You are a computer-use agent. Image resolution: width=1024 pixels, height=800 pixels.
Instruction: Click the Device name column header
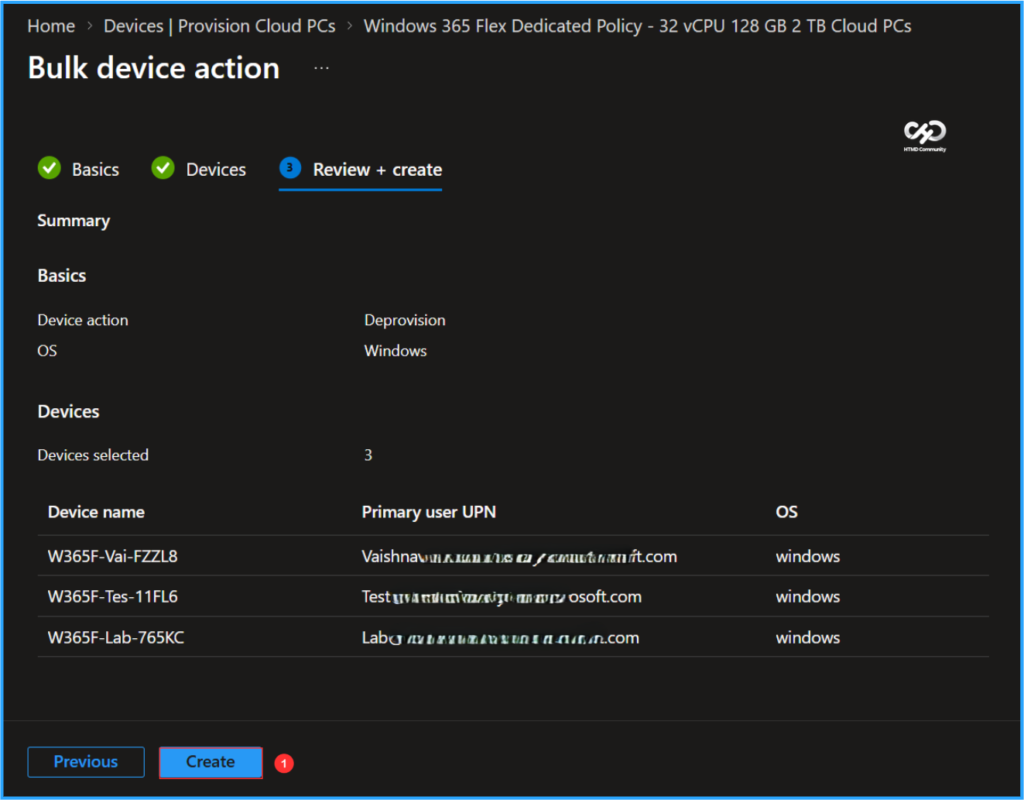coord(96,512)
